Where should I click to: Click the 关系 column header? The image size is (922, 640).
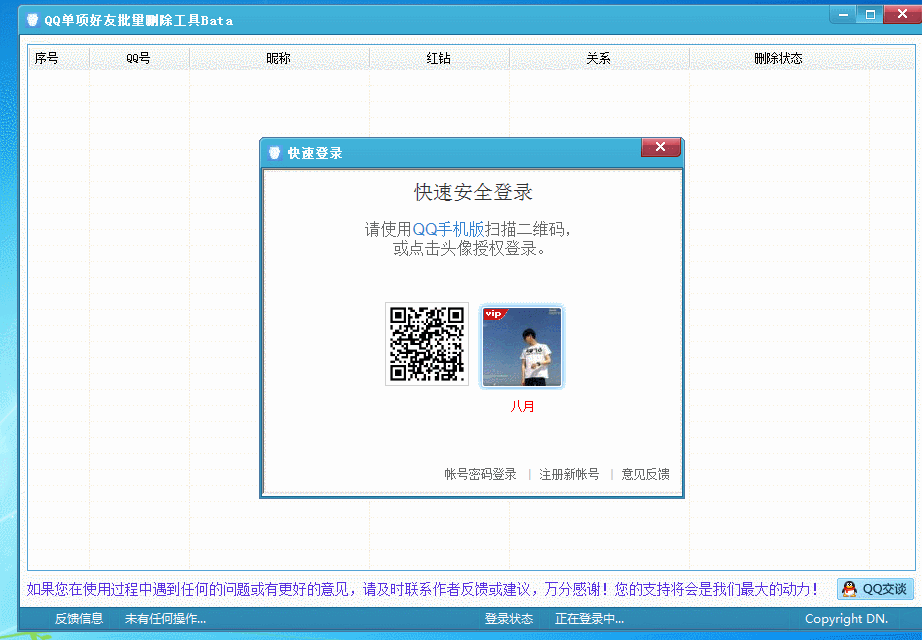599,58
